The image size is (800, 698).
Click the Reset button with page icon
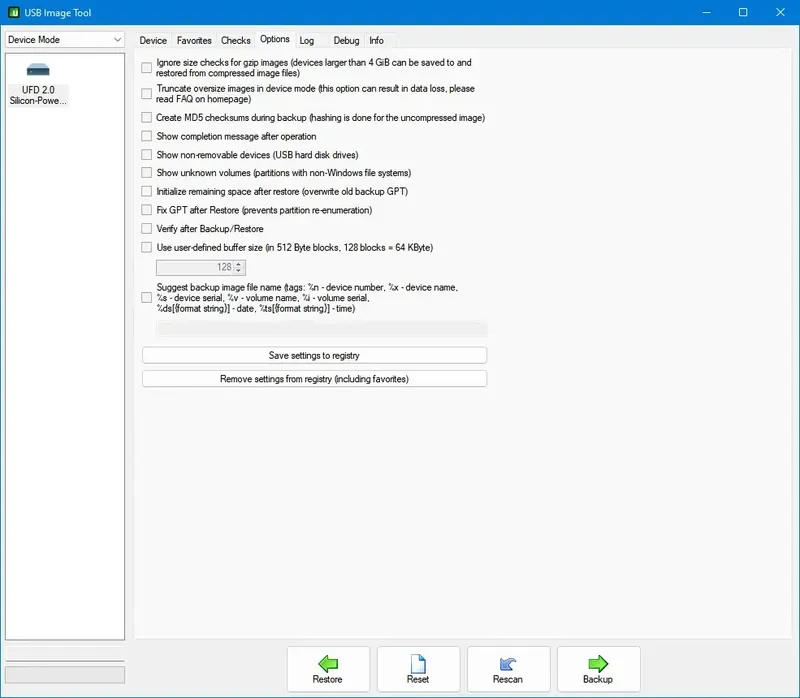(418, 669)
